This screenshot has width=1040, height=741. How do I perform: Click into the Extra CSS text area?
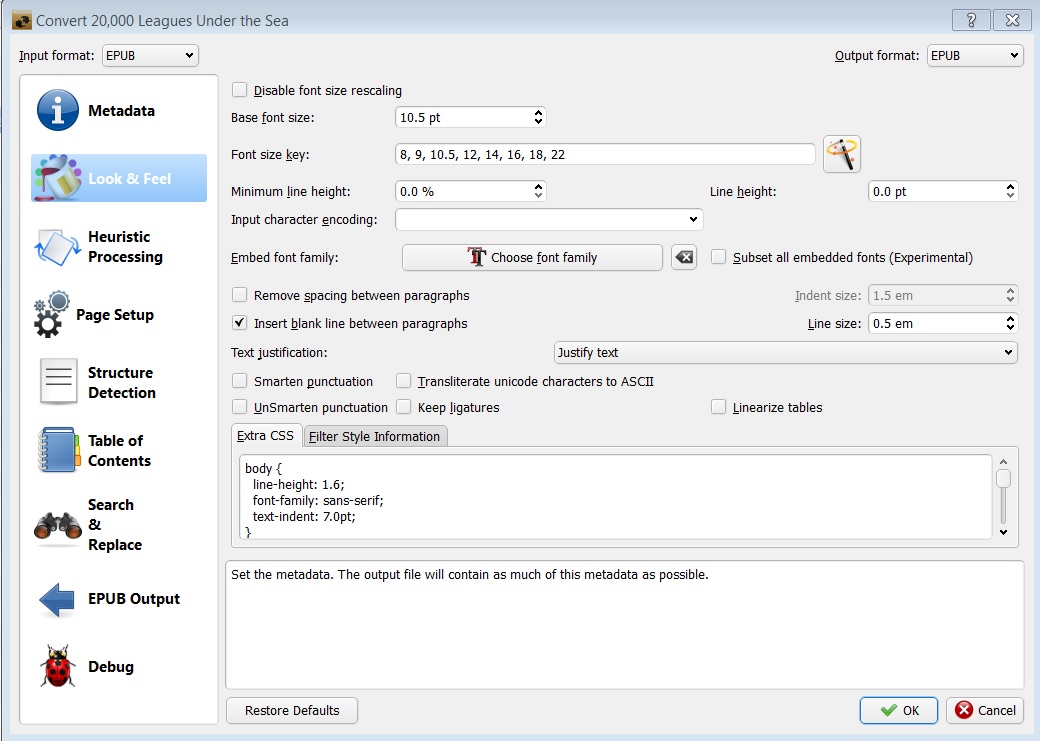(x=616, y=497)
